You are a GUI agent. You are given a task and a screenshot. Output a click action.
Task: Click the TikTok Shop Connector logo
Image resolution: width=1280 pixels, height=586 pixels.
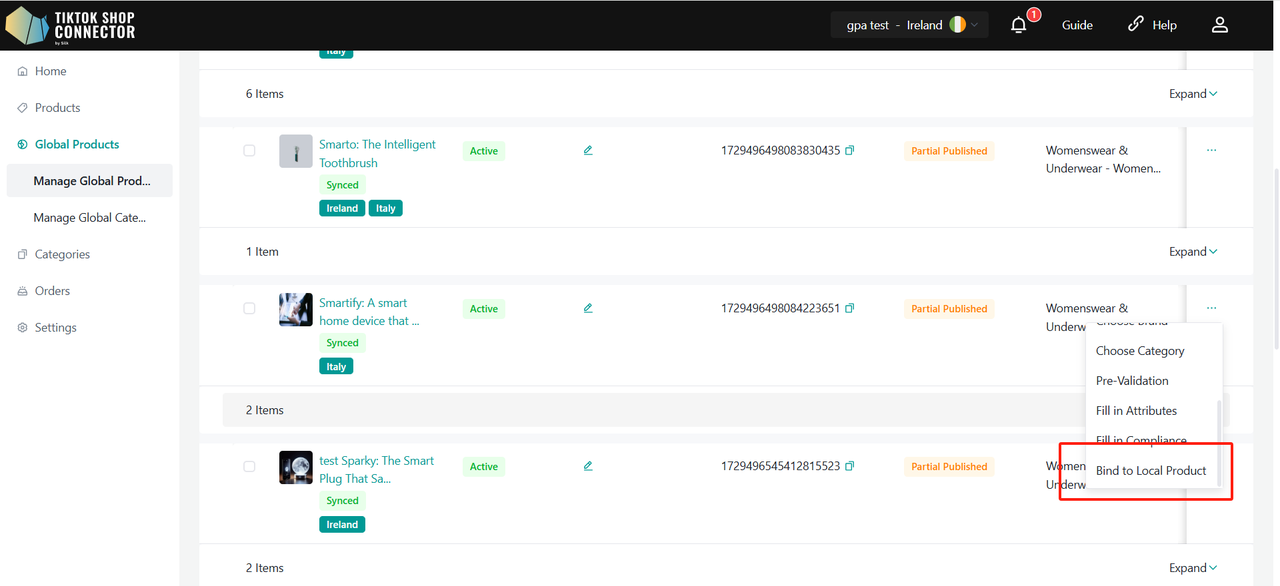pyautogui.click(x=70, y=26)
